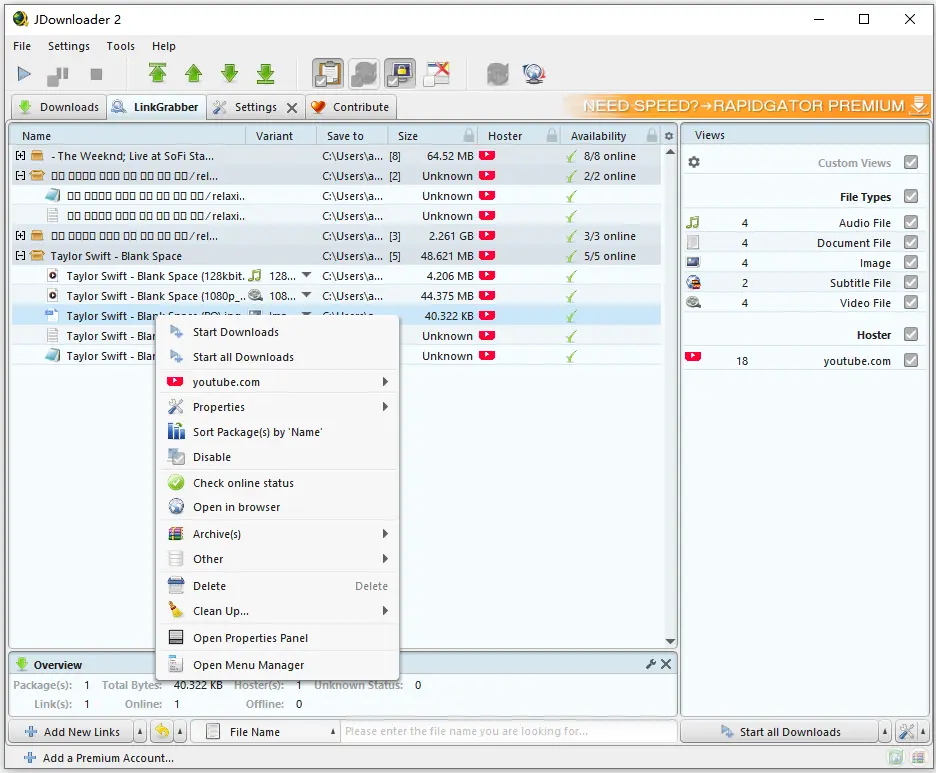936x773 pixels.
Task: Click the grey reconnect icon in toolbar
Action: tap(497, 73)
